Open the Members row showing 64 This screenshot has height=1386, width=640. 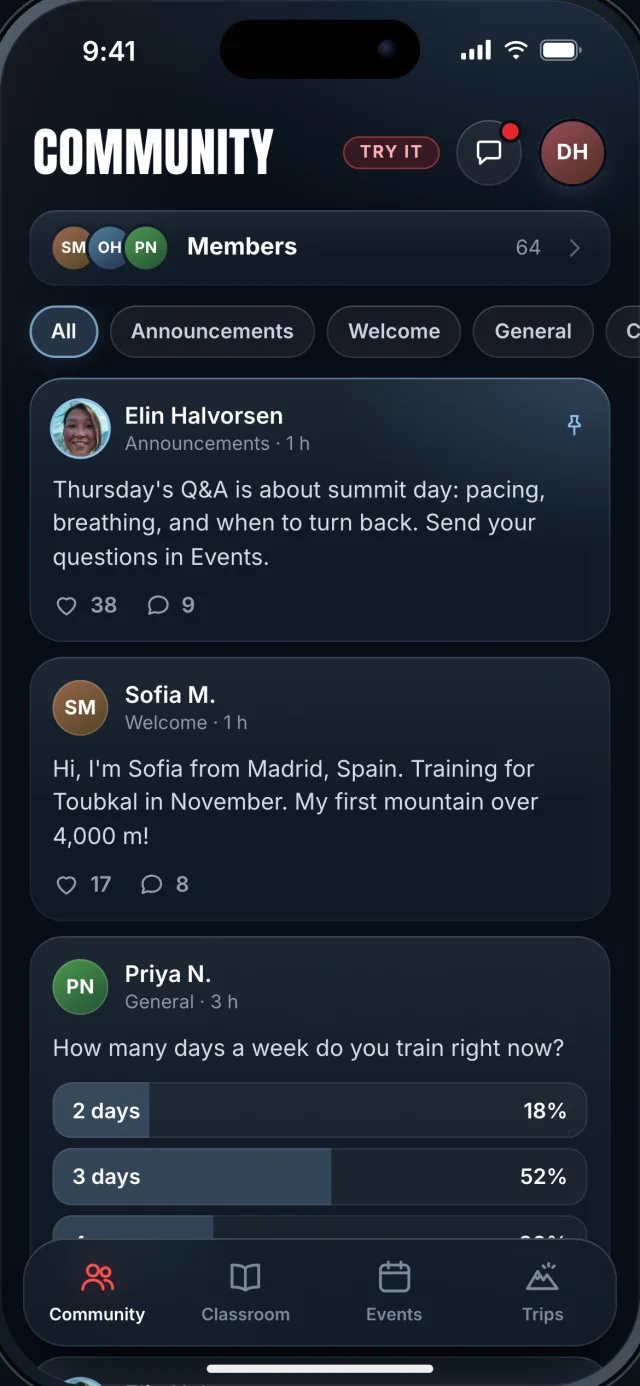point(320,248)
